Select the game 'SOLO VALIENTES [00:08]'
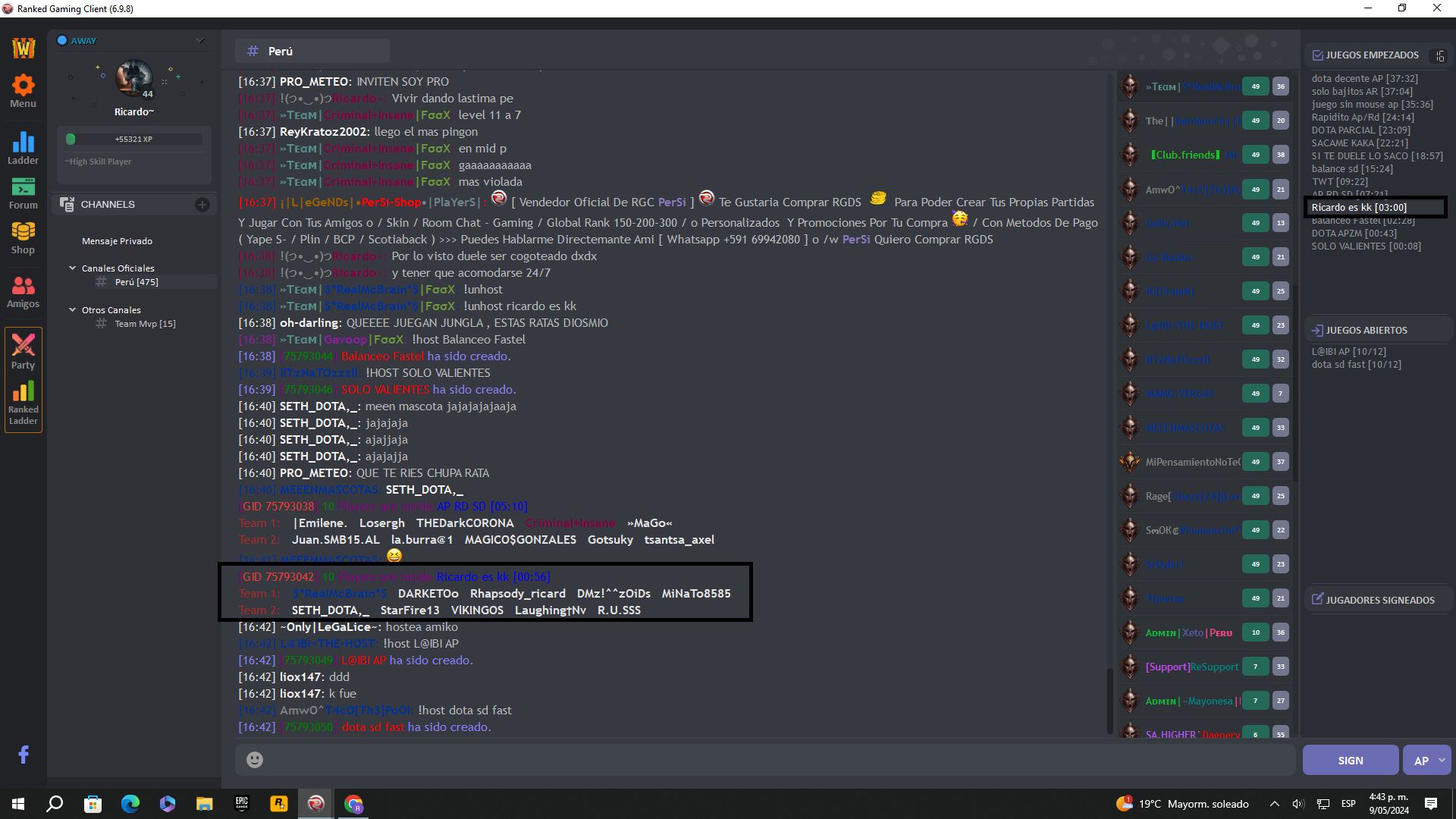This screenshot has height=819, width=1456. [1366, 246]
